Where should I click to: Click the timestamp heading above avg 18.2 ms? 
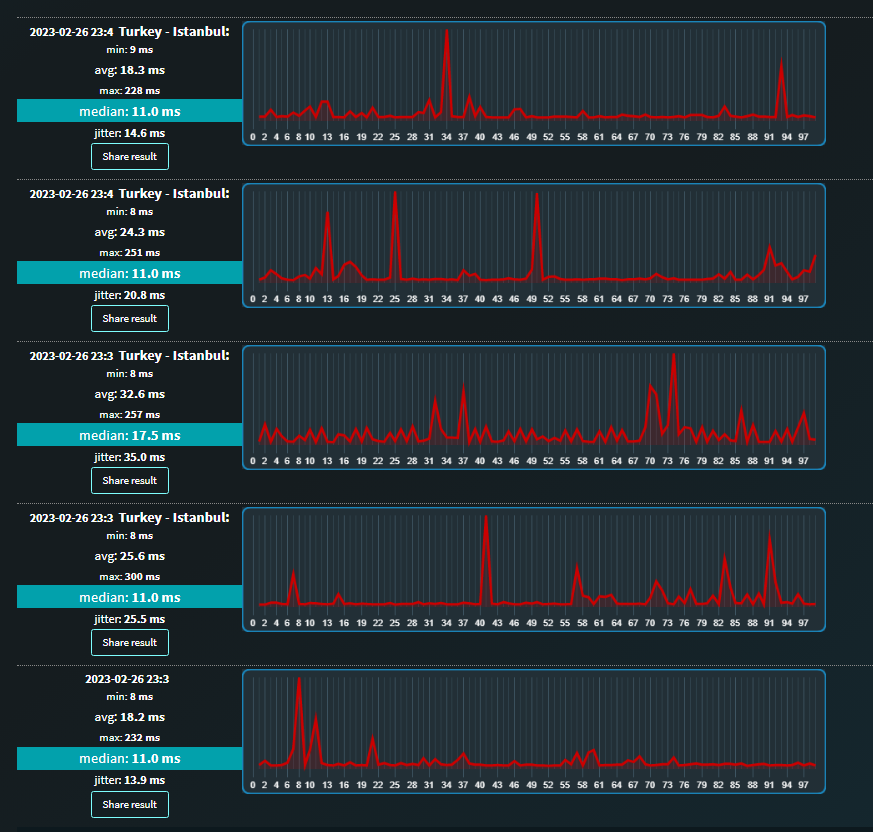coord(127,679)
